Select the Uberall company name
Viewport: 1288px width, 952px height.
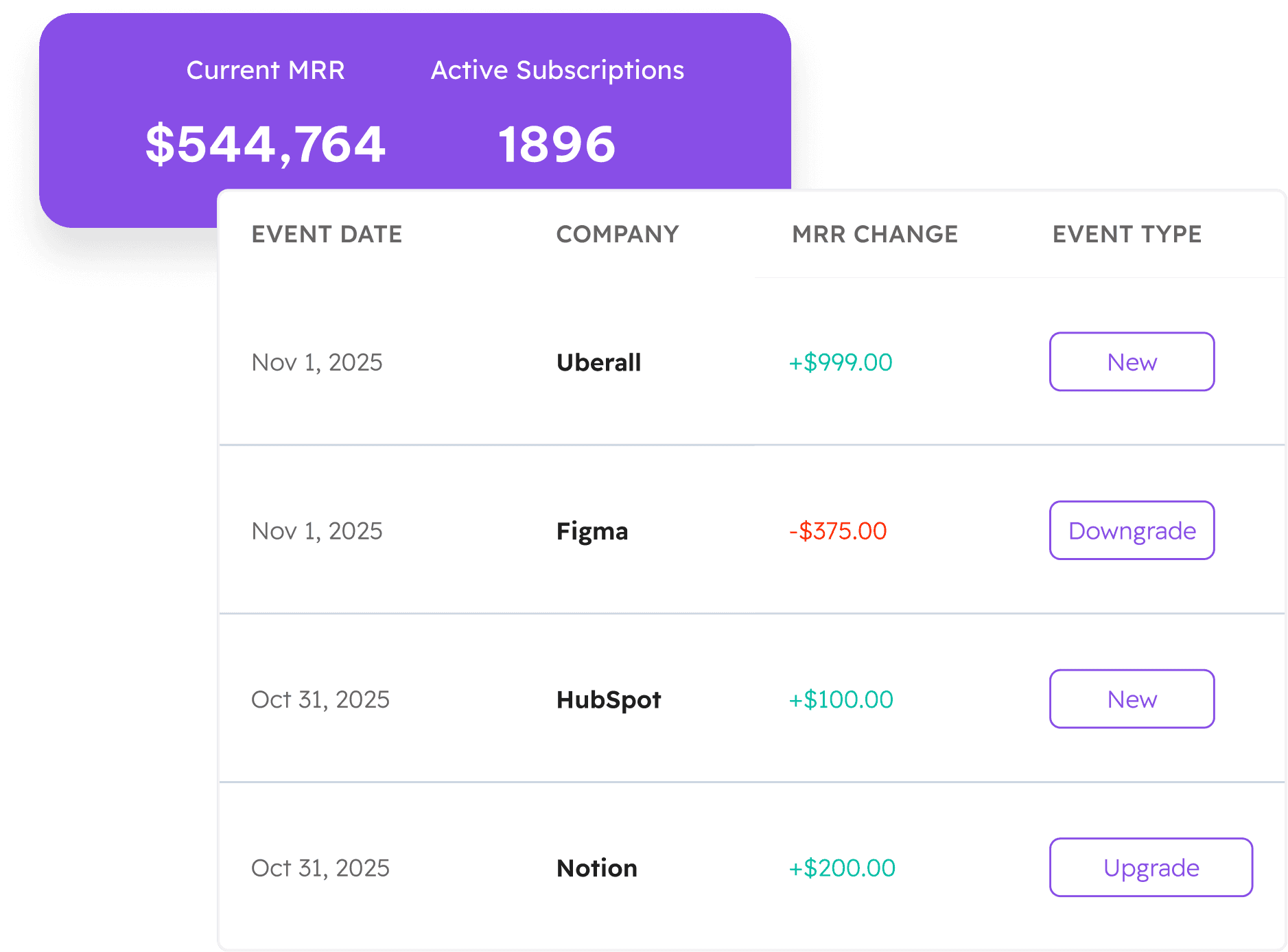[598, 362]
